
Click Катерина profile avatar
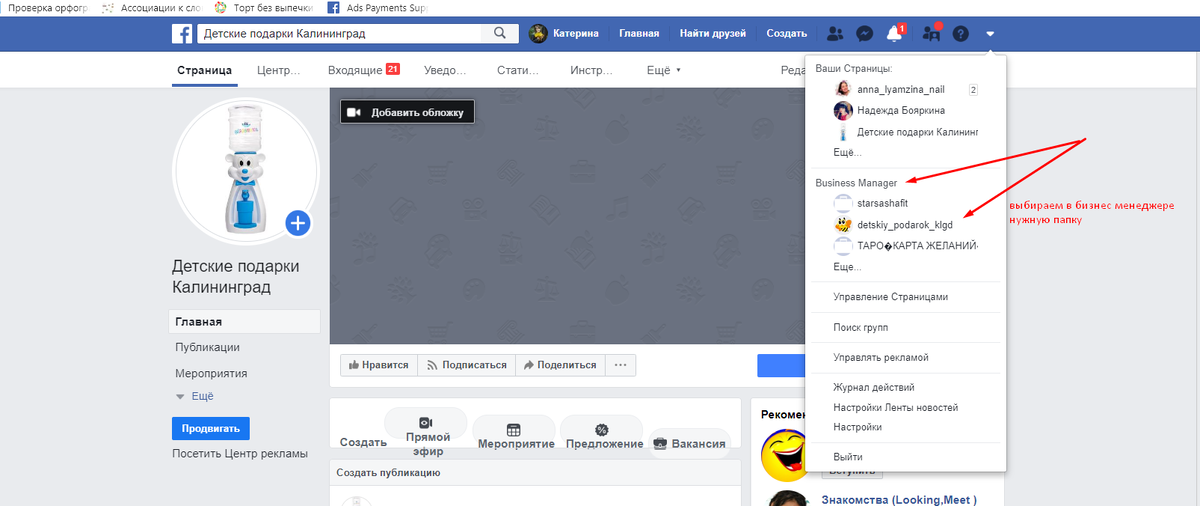click(539, 33)
